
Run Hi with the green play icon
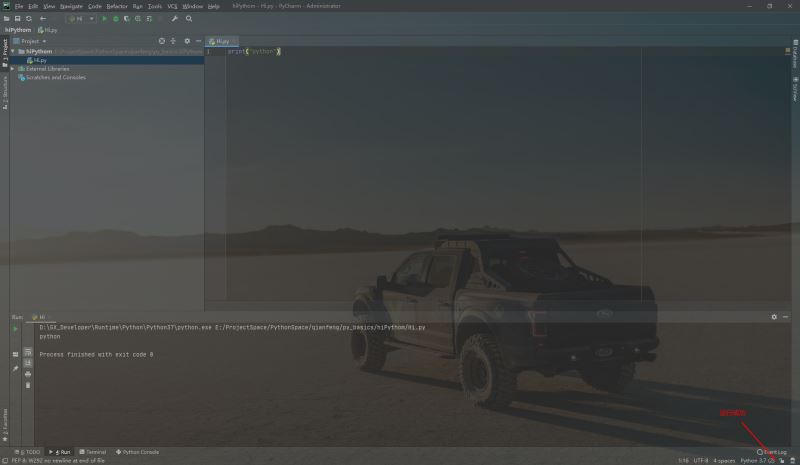tap(105, 19)
